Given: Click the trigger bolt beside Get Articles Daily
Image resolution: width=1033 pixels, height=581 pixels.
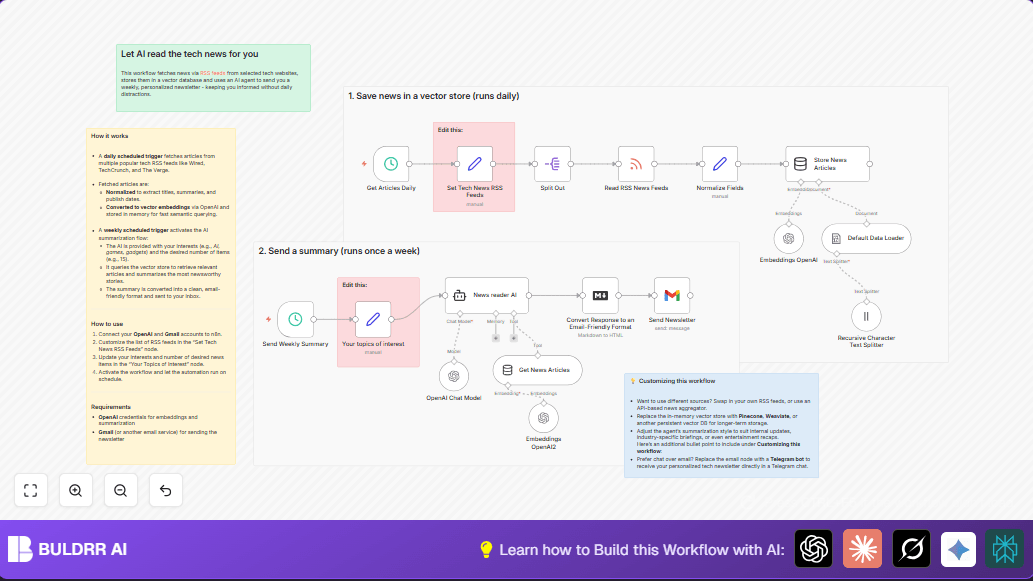Looking at the screenshot, I should 364,163.
